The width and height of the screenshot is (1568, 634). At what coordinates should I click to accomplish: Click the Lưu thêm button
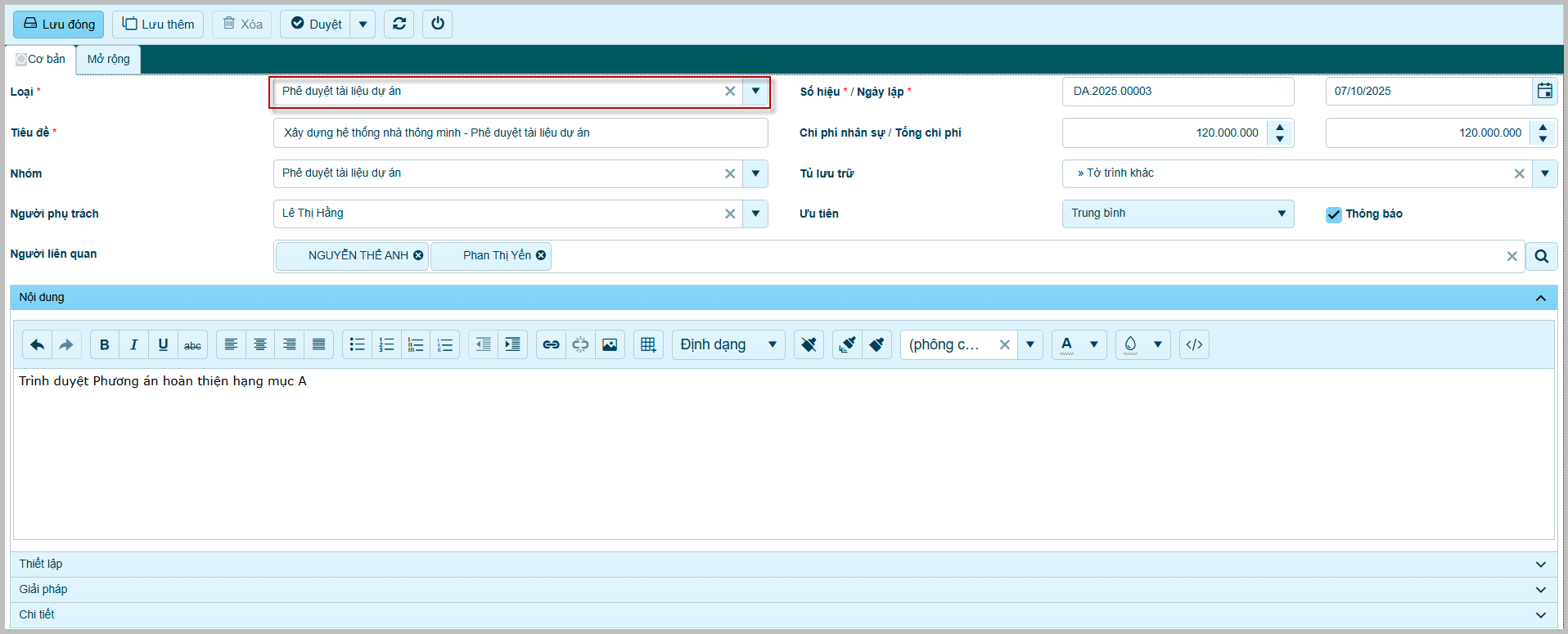point(158,24)
